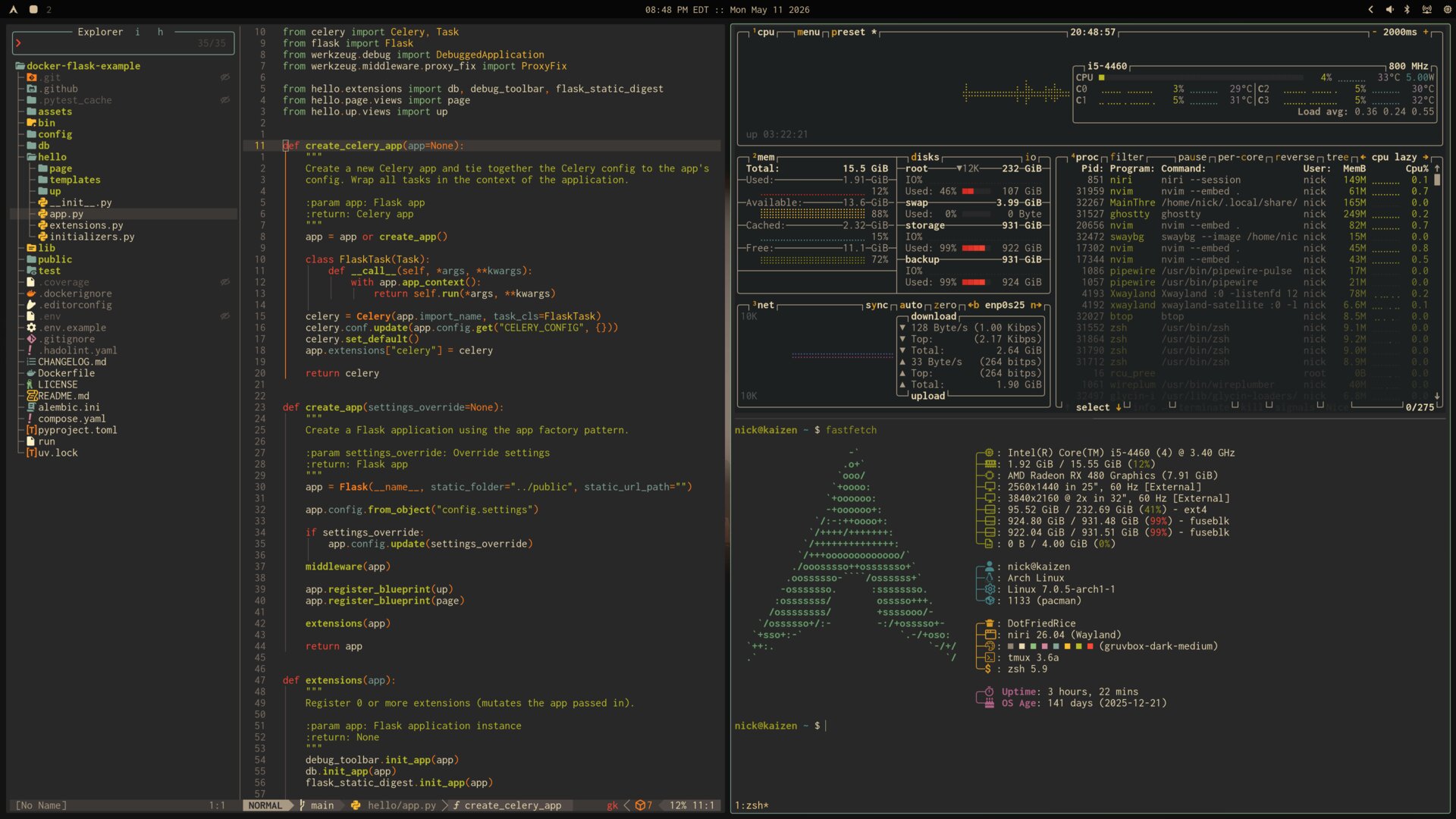This screenshot has width=1456, height=819.
Task: Click the config icon beside alembic.ini
Action: click(31, 407)
